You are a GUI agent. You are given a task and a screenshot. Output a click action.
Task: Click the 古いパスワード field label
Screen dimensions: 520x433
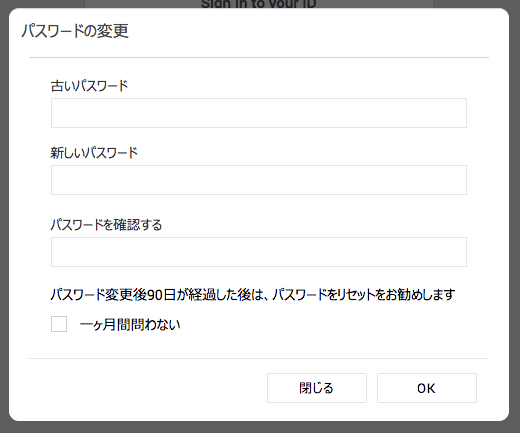coord(89,86)
